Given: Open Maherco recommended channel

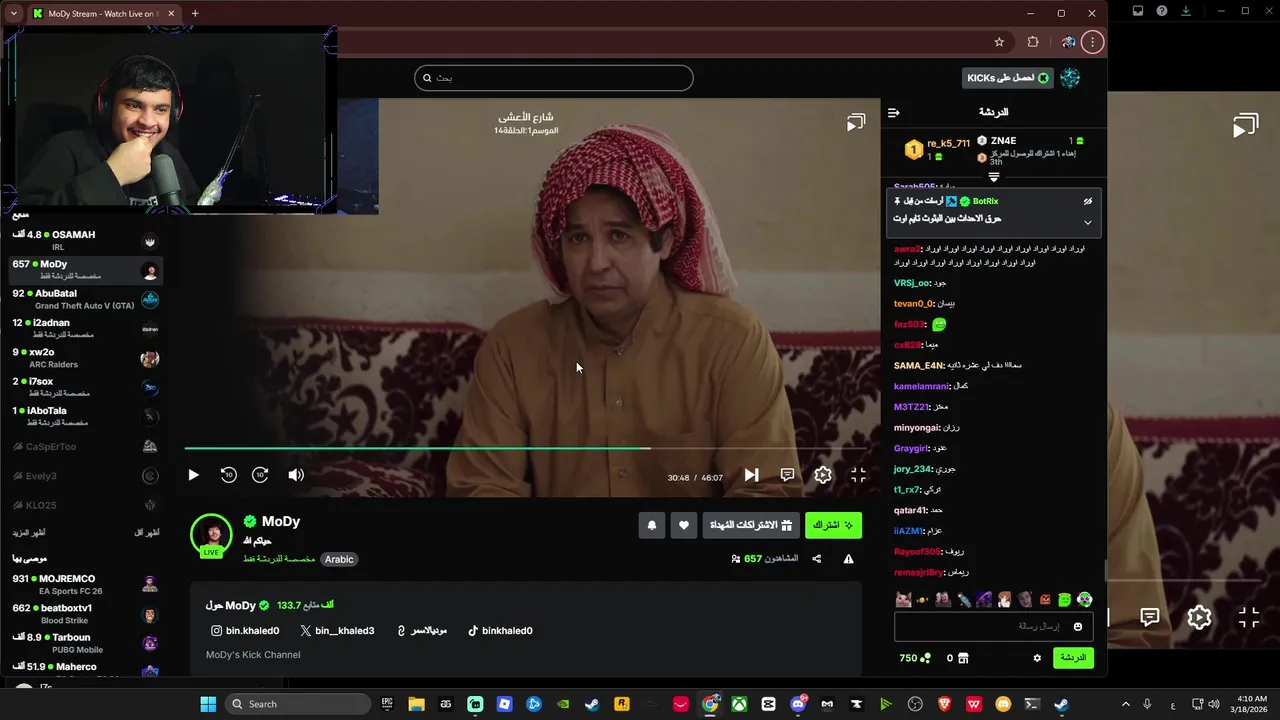Looking at the screenshot, I should pyautogui.click(x=84, y=668).
